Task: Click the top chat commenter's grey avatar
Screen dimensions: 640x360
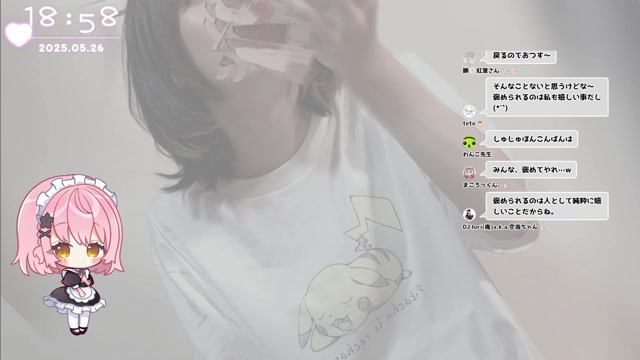Action: 469,58
